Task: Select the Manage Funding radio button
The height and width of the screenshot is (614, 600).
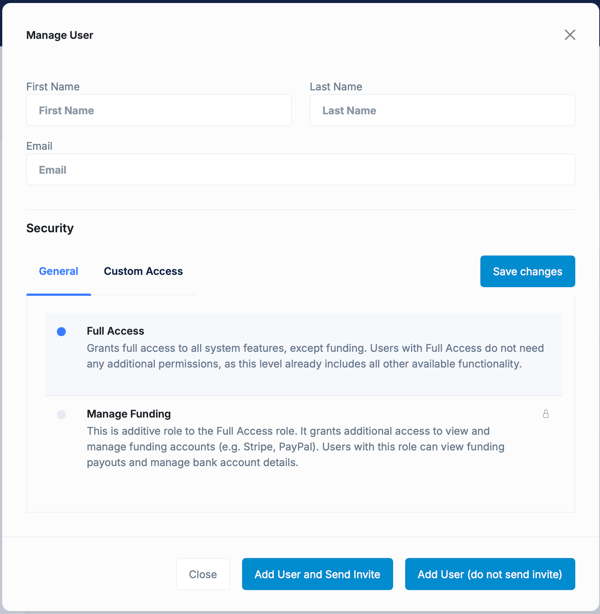Action: click(x=62, y=414)
